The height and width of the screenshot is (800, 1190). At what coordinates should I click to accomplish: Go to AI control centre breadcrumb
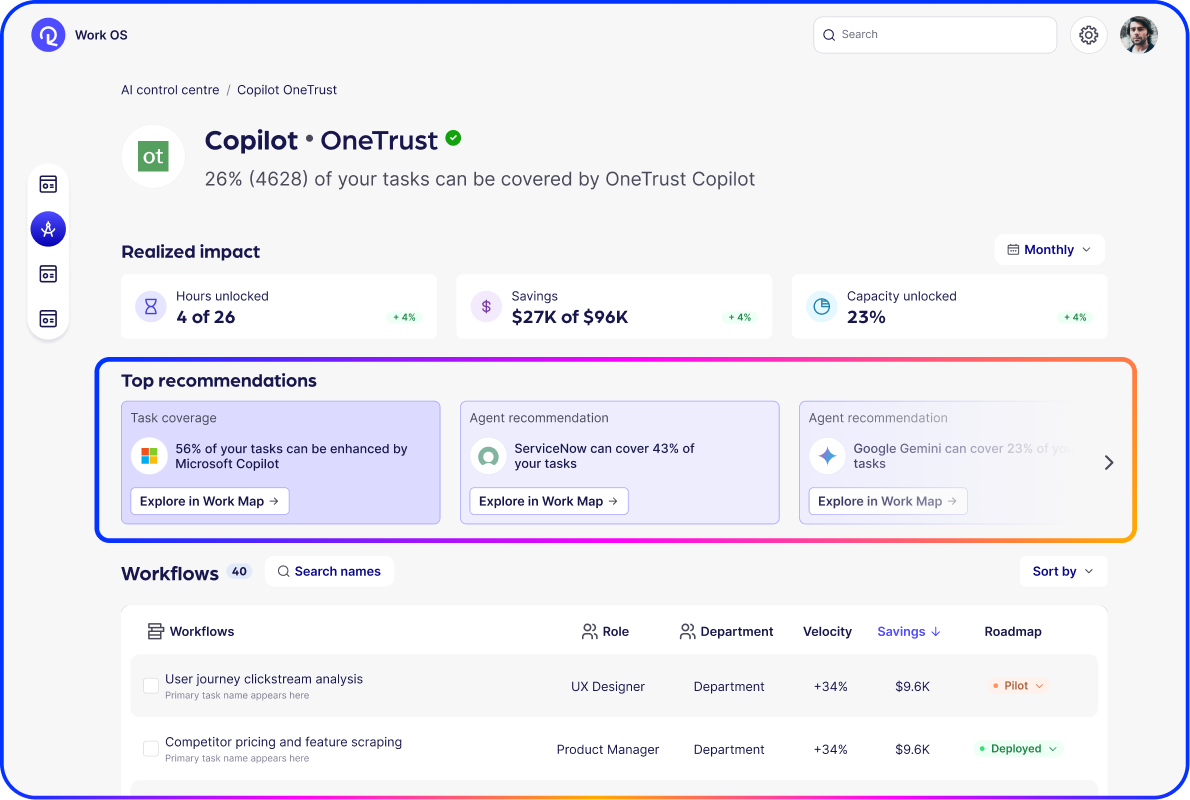pyautogui.click(x=170, y=90)
